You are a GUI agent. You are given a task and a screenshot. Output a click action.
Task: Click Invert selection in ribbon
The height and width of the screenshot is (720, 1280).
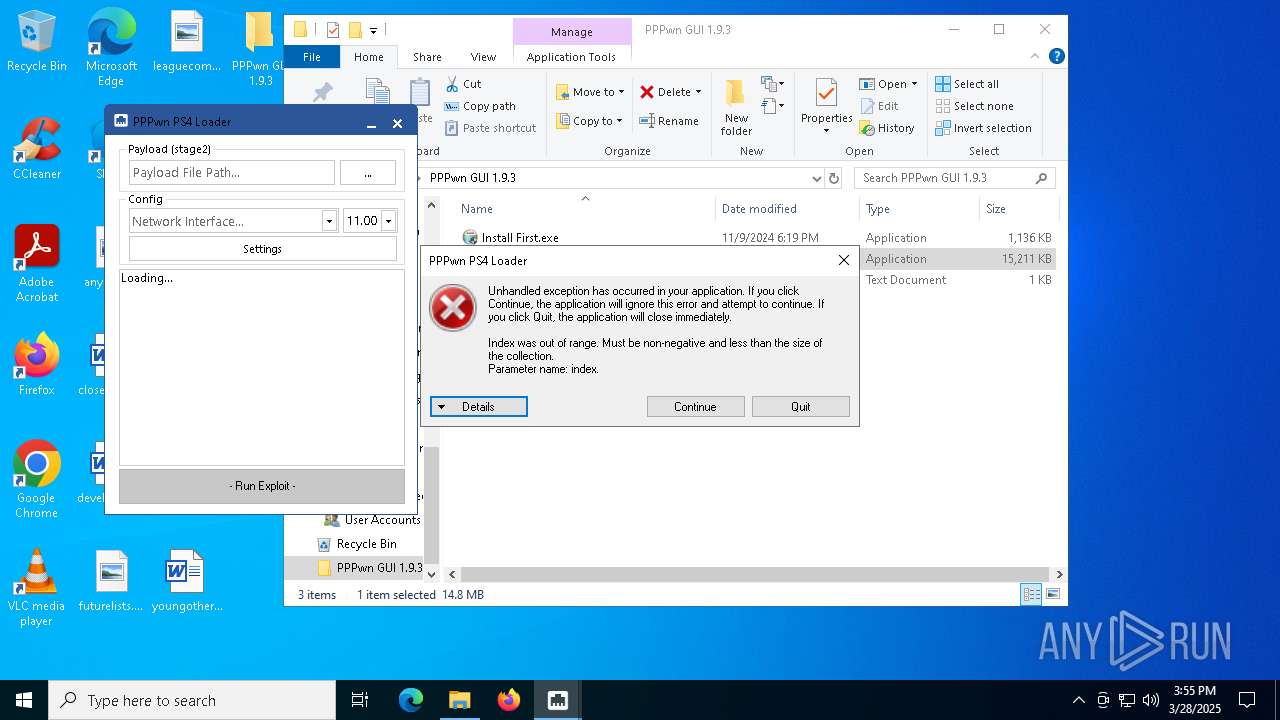coord(983,128)
